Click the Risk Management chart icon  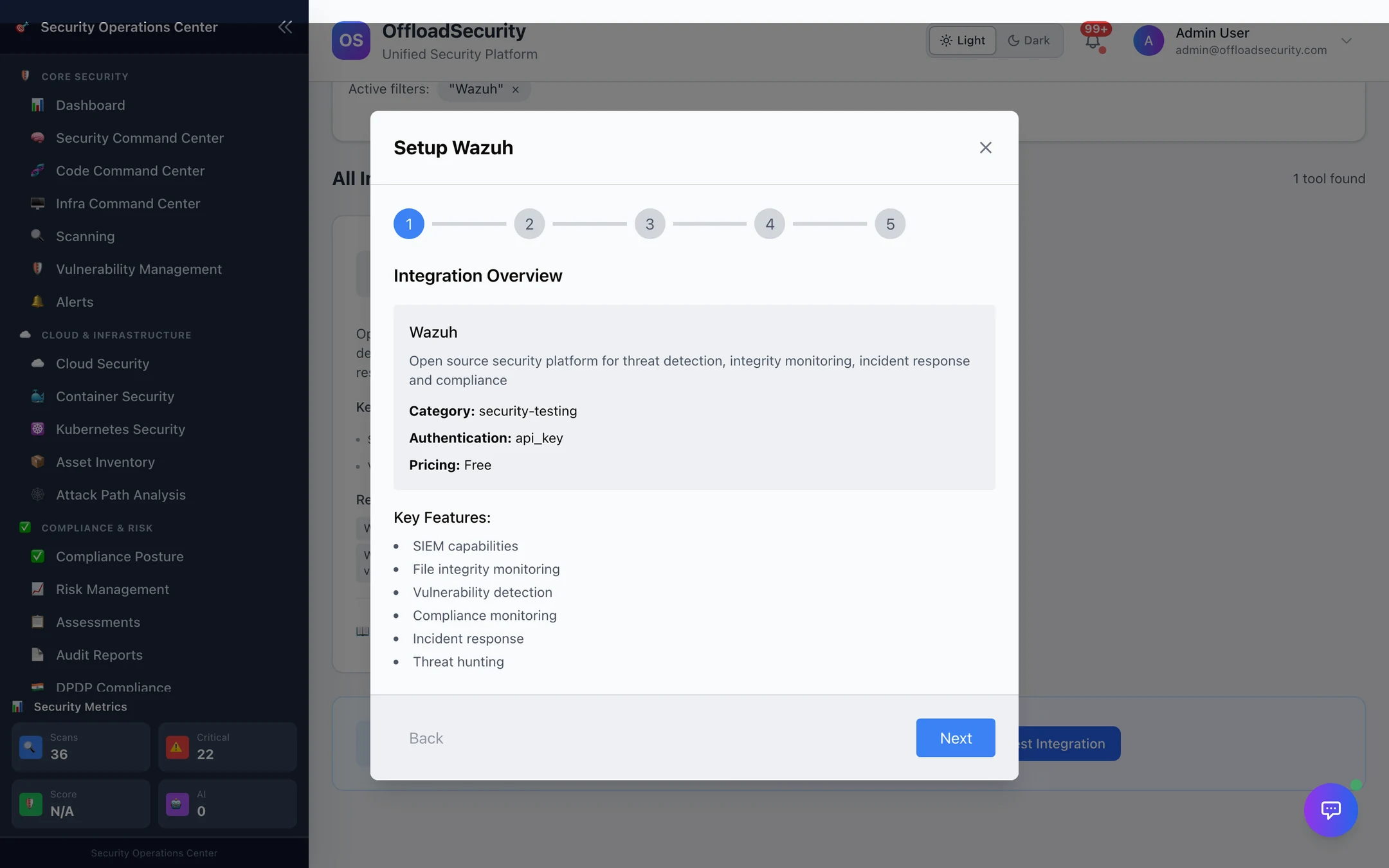coord(38,589)
